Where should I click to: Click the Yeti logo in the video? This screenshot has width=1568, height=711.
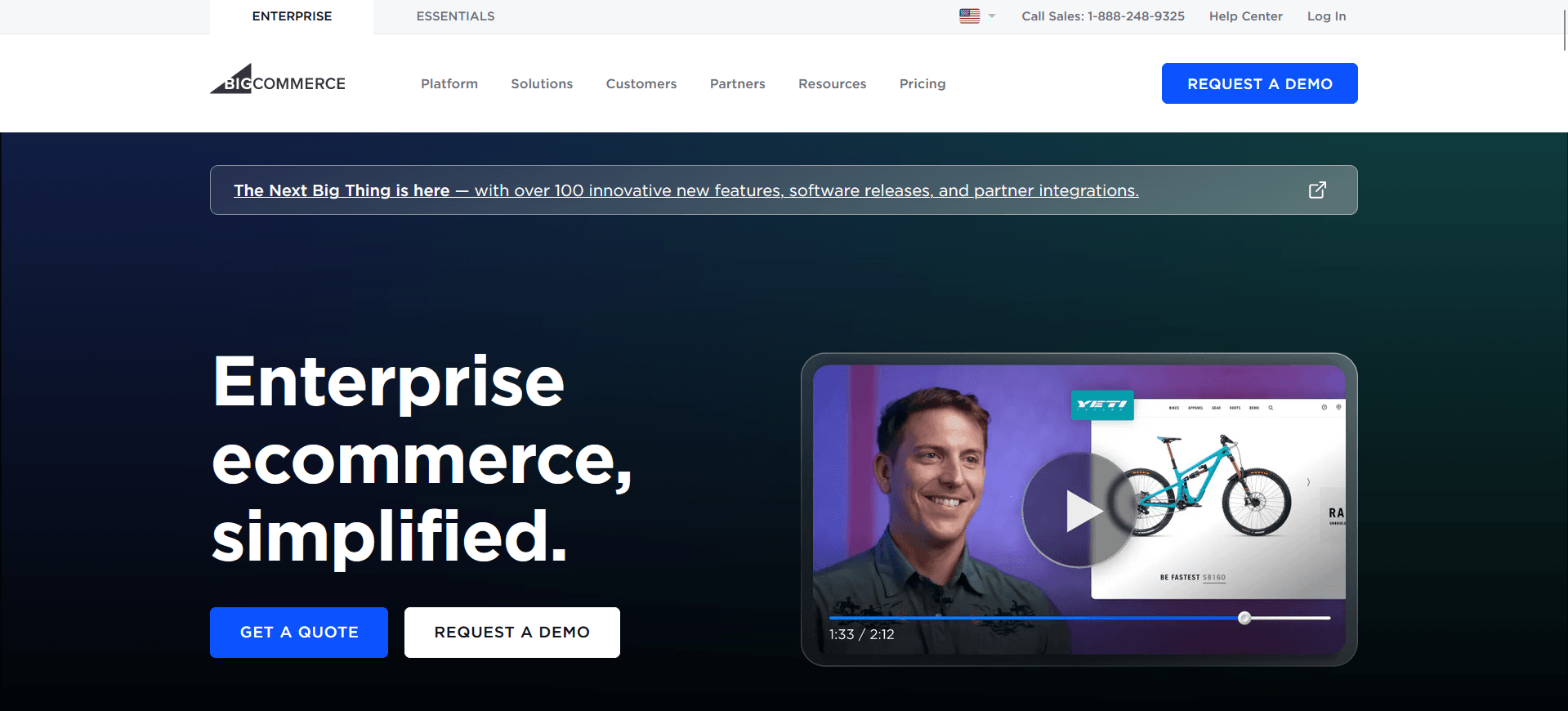click(1102, 405)
